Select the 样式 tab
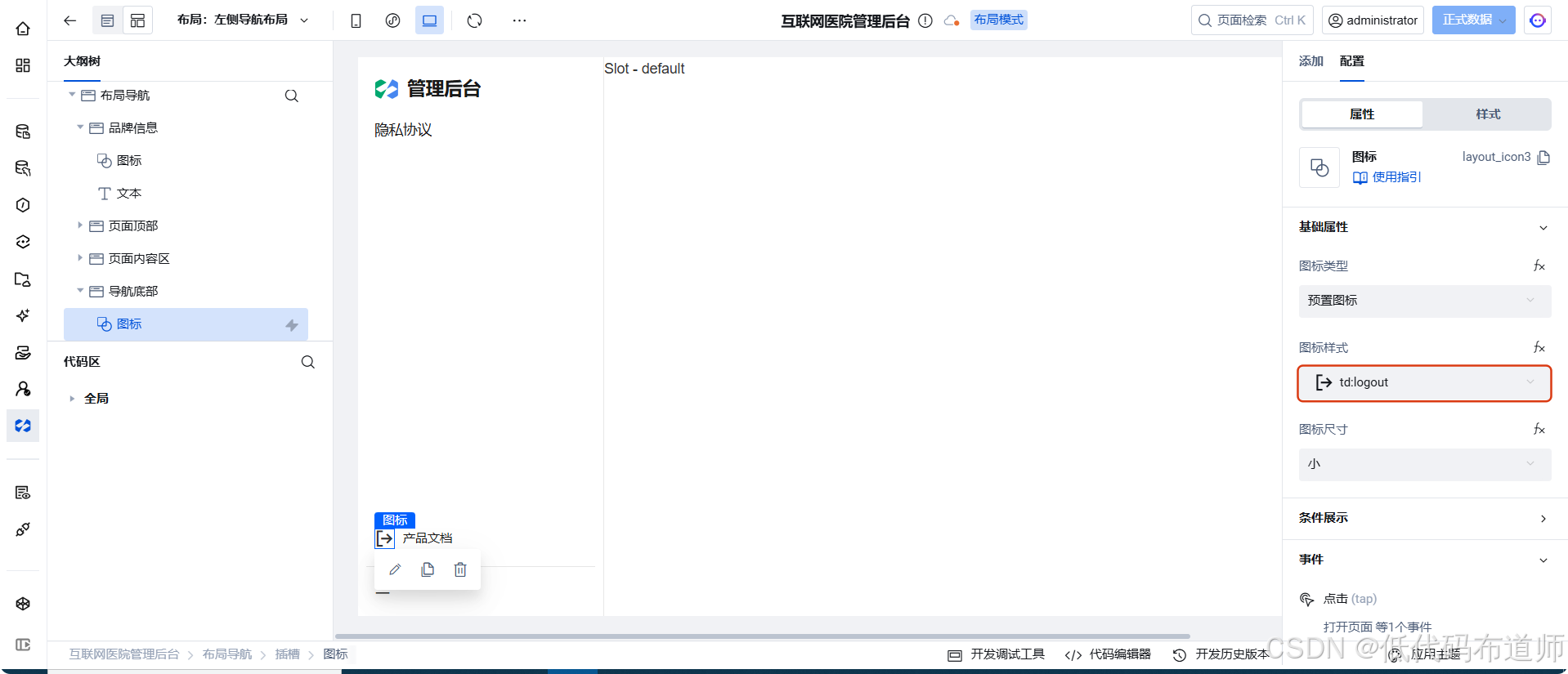Image resolution: width=1568 pixels, height=674 pixels. click(x=1488, y=114)
